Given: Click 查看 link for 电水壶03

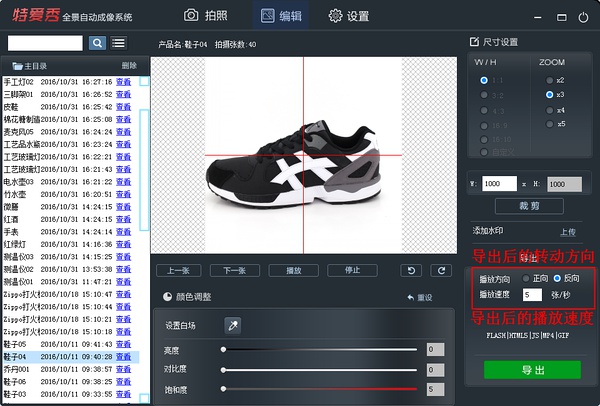Looking at the screenshot, I should pyautogui.click(x=124, y=182).
